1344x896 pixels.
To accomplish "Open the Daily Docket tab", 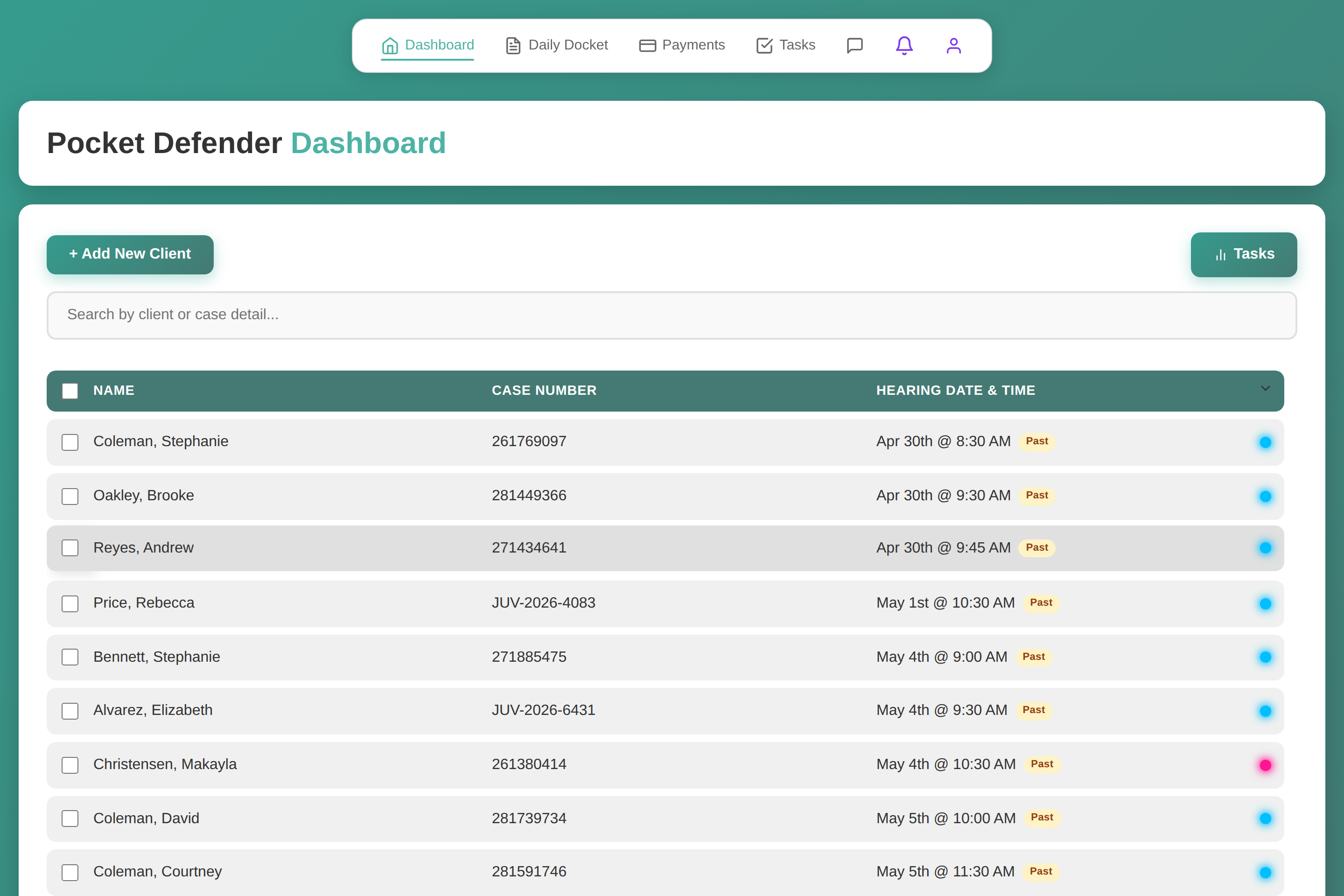I will pyautogui.click(x=557, y=45).
